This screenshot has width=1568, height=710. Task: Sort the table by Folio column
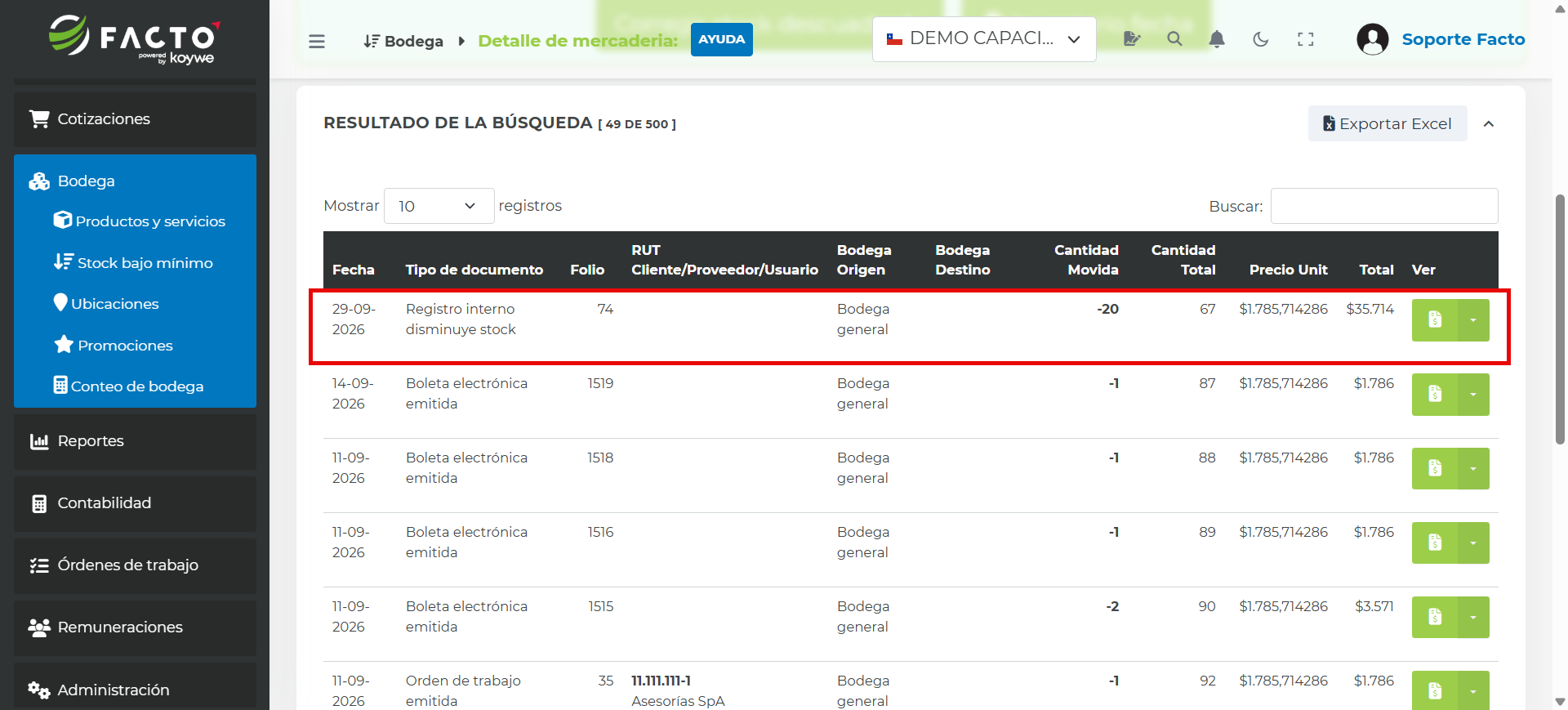click(587, 270)
